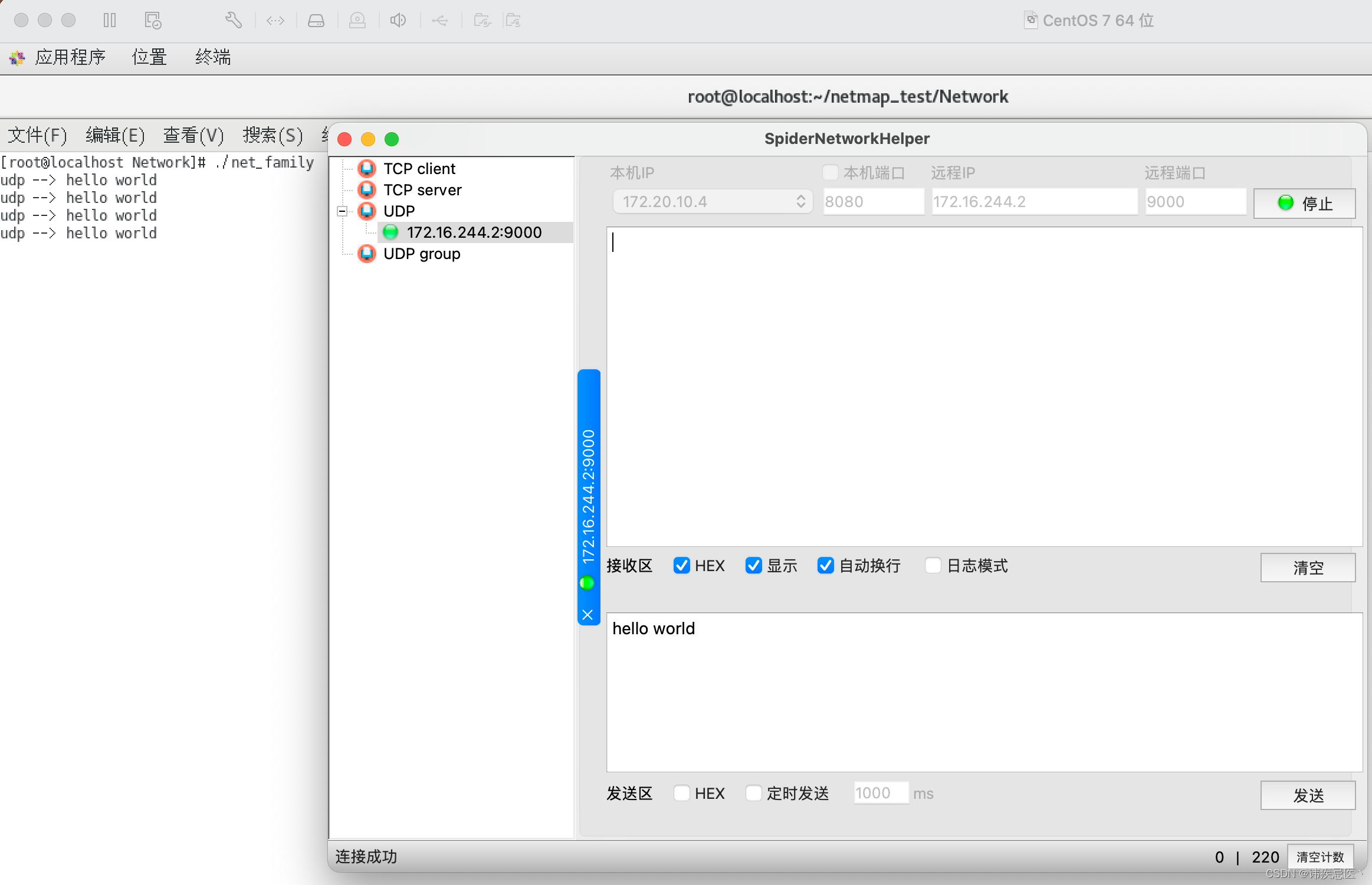Viewport: 1372px width, 885px height.
Task: Open the 应用程序 menu
Action: pyautogui.click(x=70, y=57)
